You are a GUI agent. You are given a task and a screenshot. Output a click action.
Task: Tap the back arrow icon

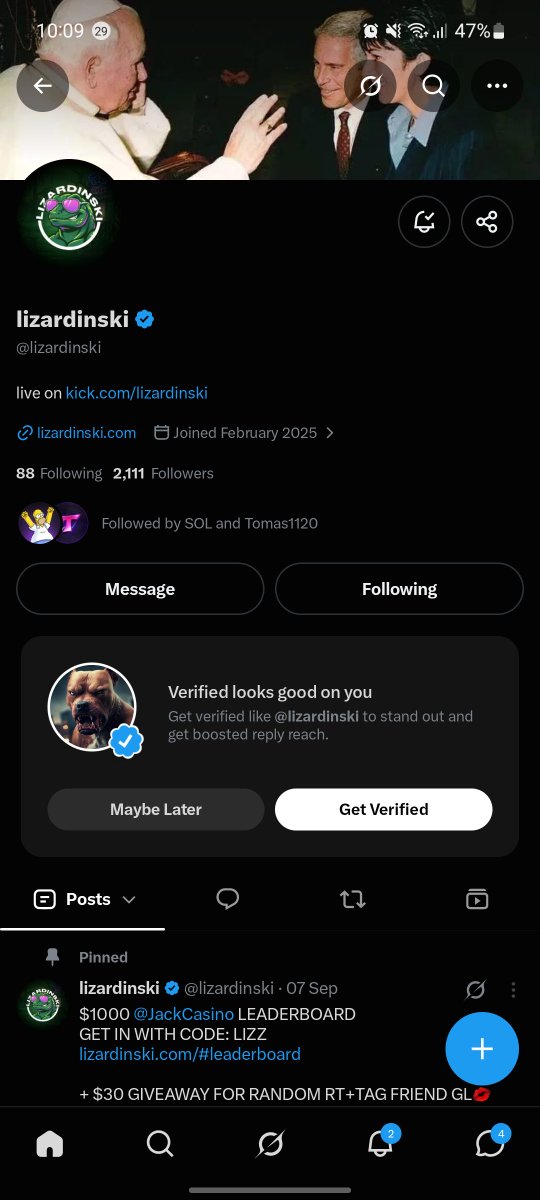pyautogui.click(x=43, y=86)
